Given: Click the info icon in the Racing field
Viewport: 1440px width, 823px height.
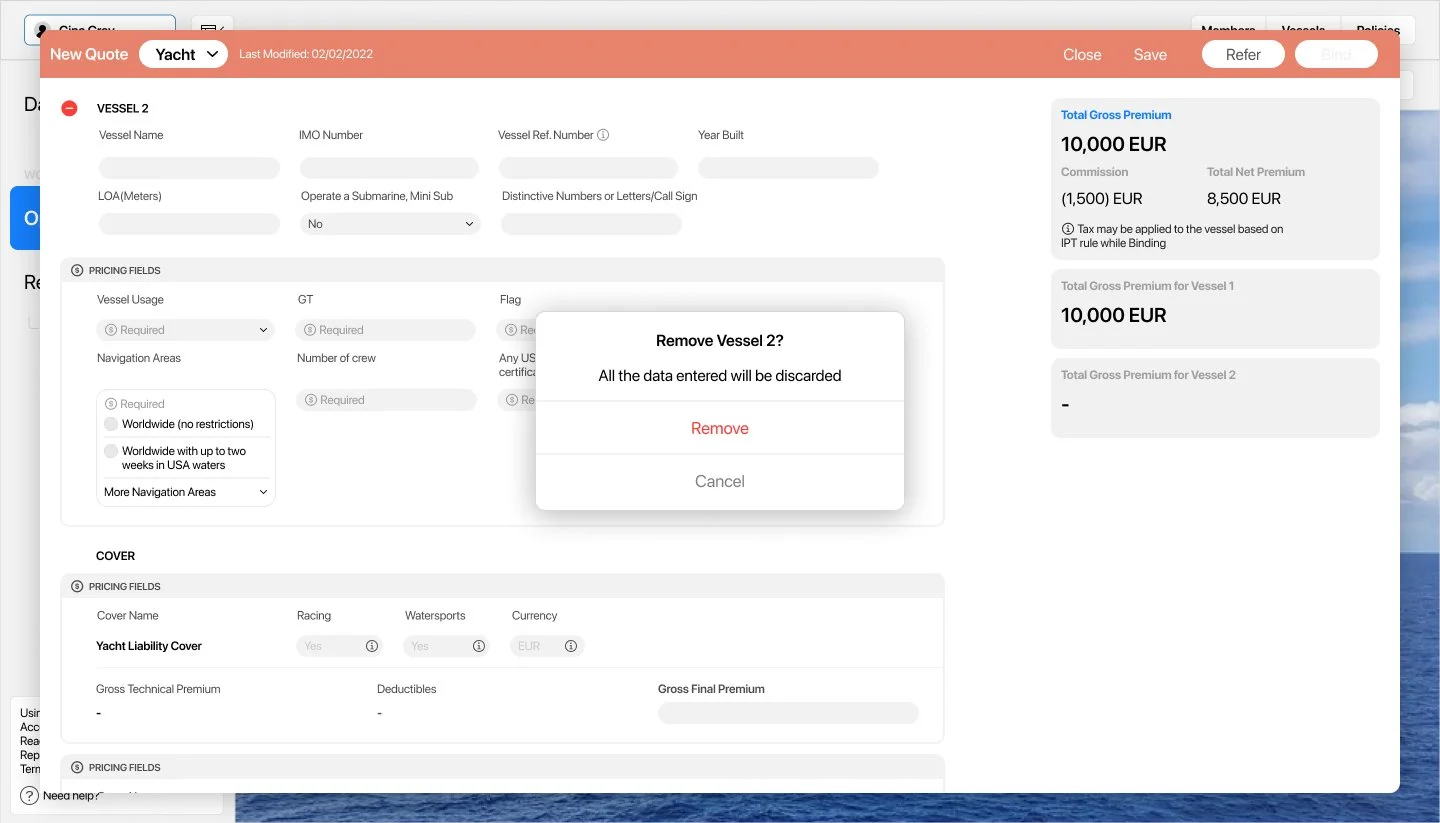Looking at the screenshot, I should pos(372,646).
